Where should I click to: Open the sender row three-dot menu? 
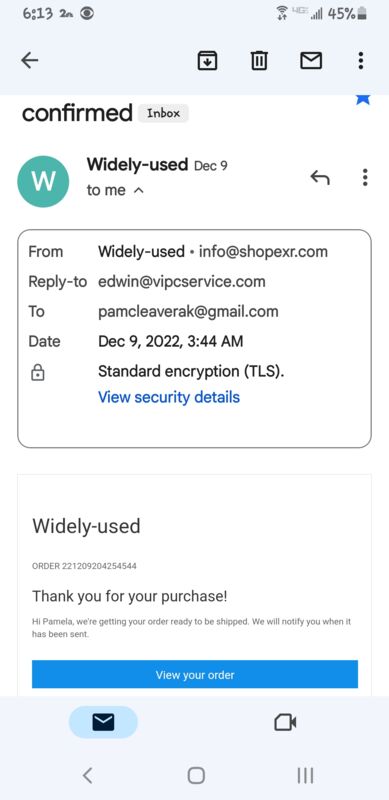[364, 177]
